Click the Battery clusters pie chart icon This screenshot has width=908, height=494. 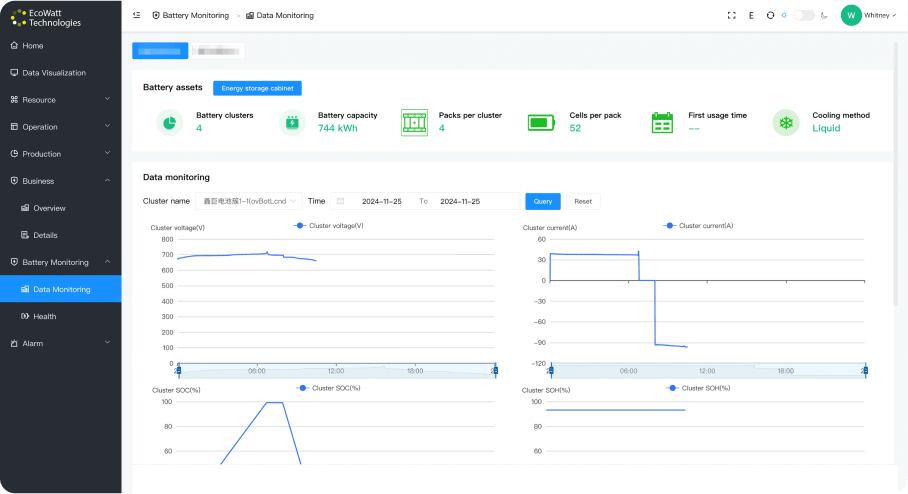(x=170, y=122)
